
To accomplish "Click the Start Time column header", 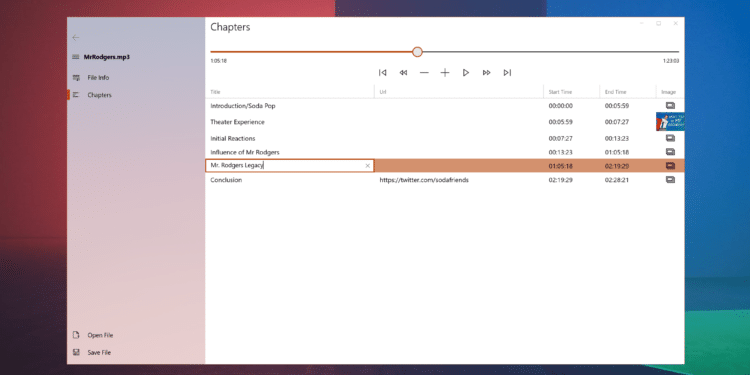I will pos(560,92).
